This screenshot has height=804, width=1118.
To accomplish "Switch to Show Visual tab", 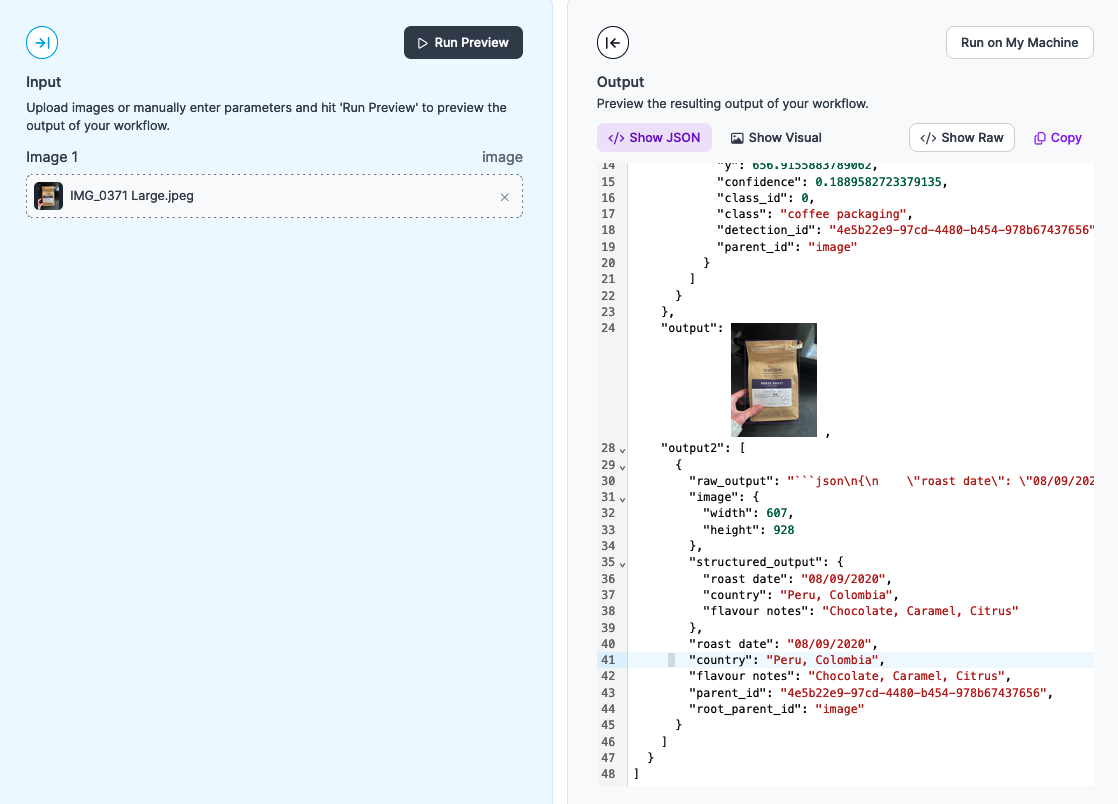I will point(776,138).
